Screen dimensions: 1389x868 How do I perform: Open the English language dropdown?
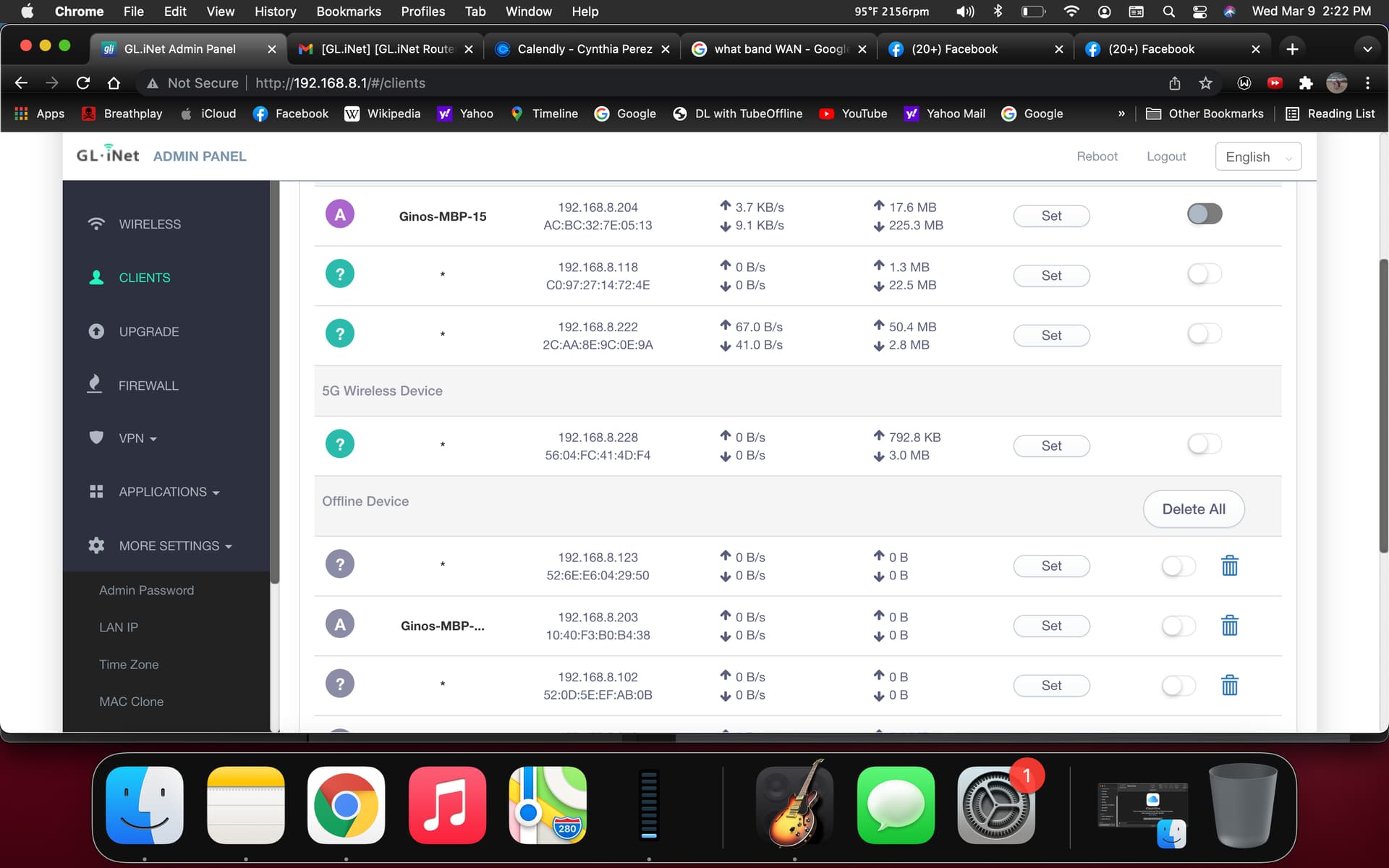tap(1258, 157)
